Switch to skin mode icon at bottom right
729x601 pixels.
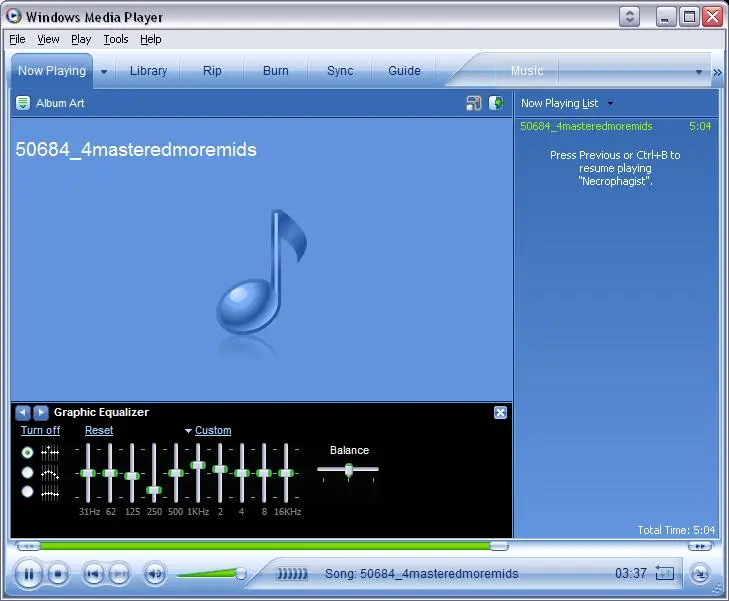pos(700,574)
